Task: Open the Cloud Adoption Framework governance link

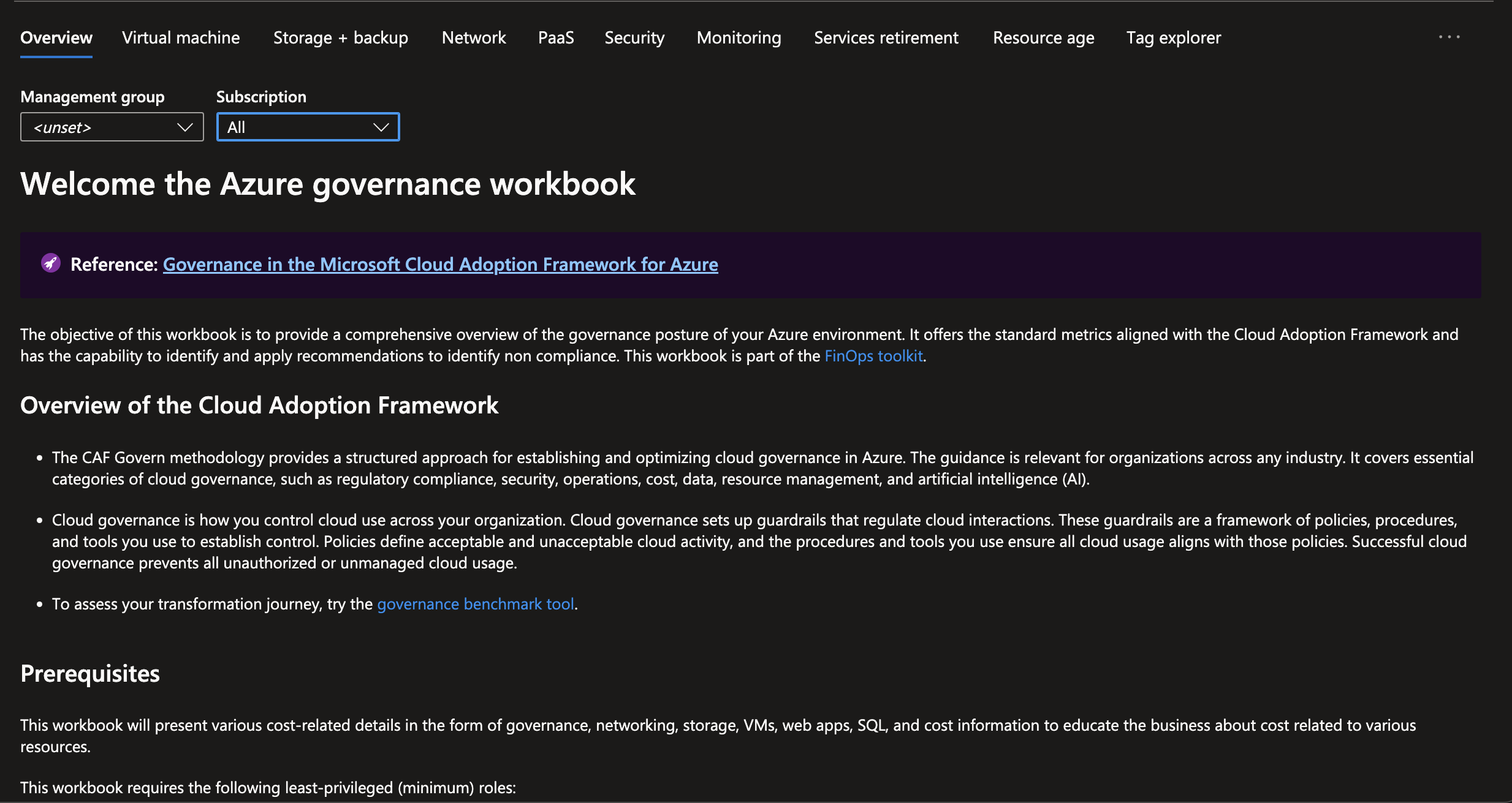Action: (440, 265)
